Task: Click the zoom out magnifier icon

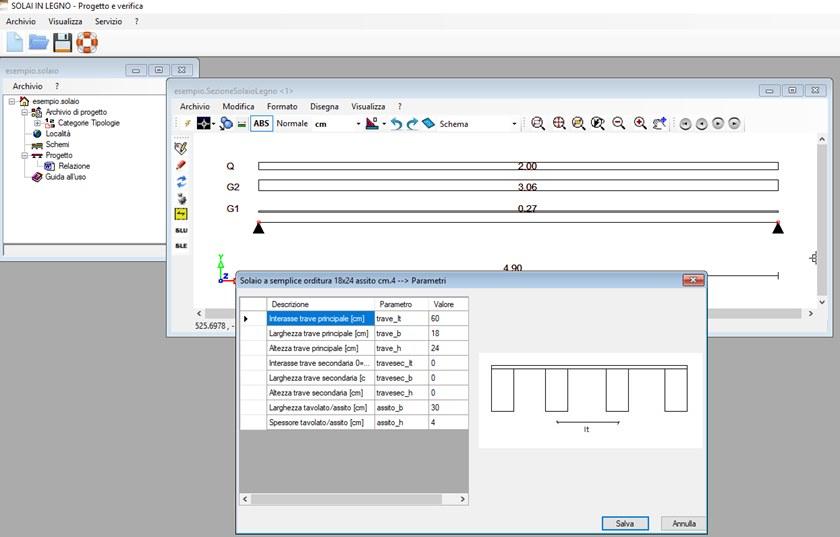Action: (619, 124)
